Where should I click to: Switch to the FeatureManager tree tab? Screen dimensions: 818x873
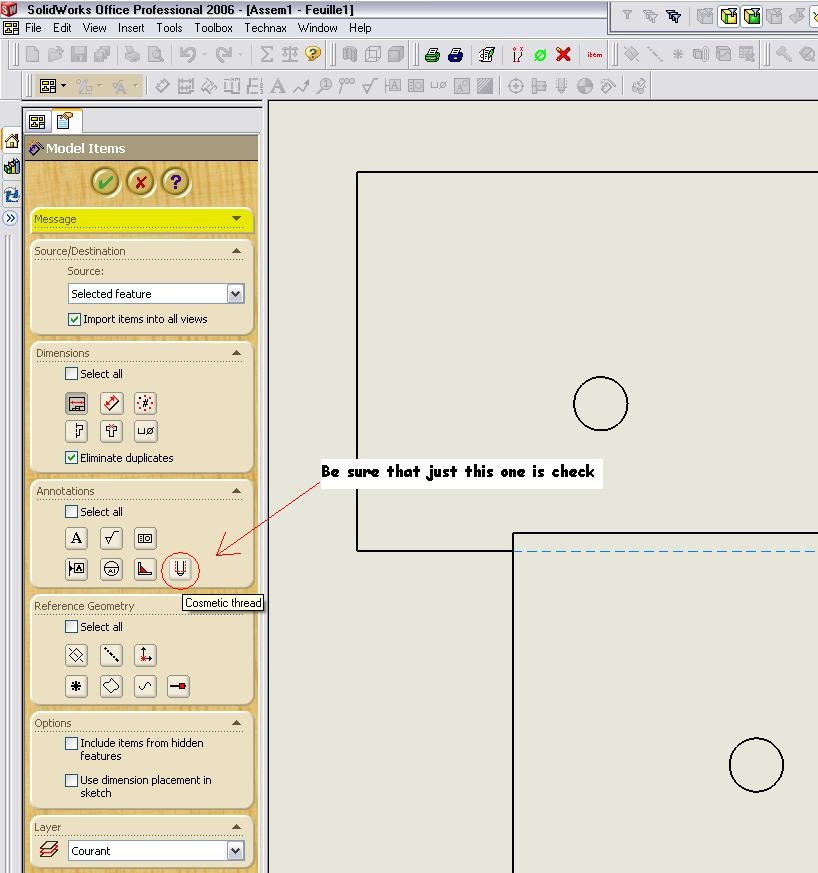pyautogui.click(x=37, y=121)
